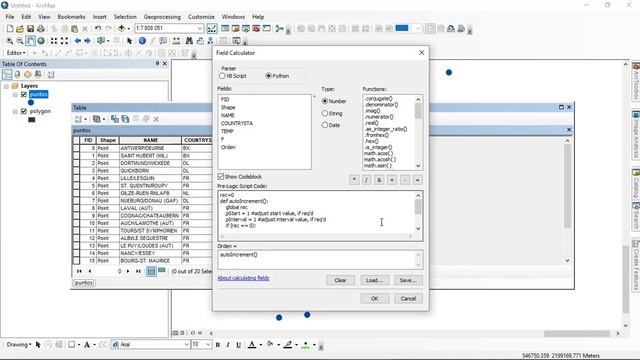
Task: Paste from clipboard in Standard toolbar
Action: point(74,29)
